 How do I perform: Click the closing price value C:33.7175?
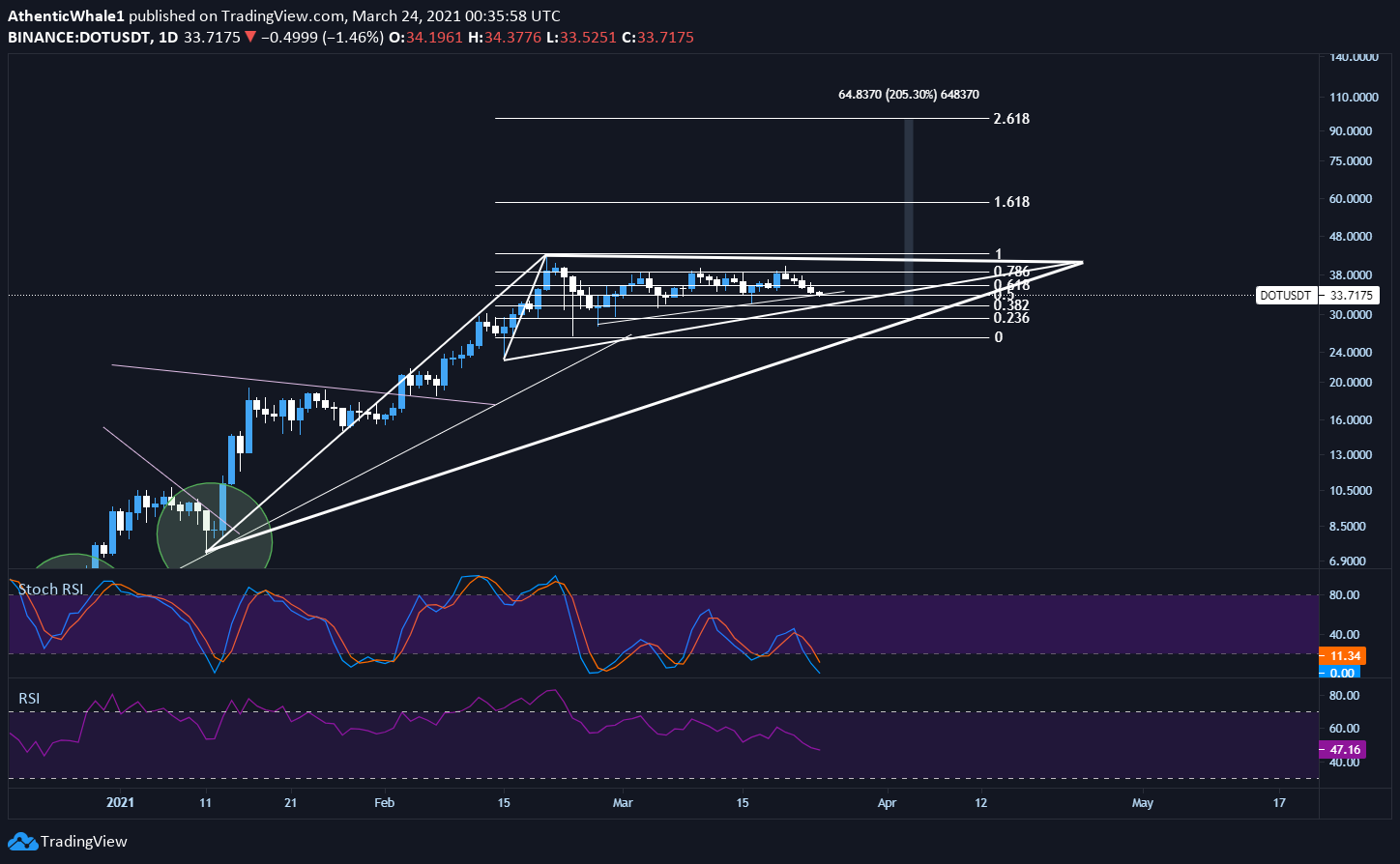[657, 38]
